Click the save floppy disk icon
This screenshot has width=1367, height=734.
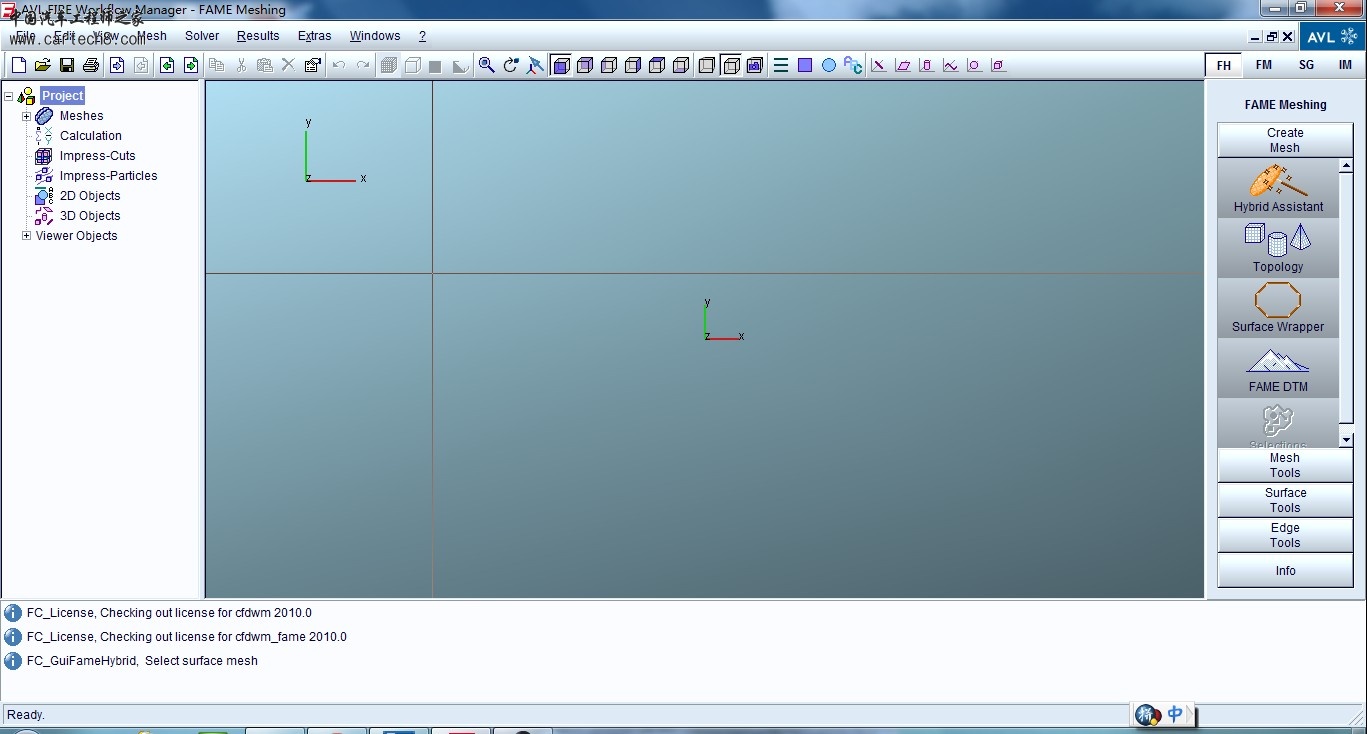pos(67,65)
